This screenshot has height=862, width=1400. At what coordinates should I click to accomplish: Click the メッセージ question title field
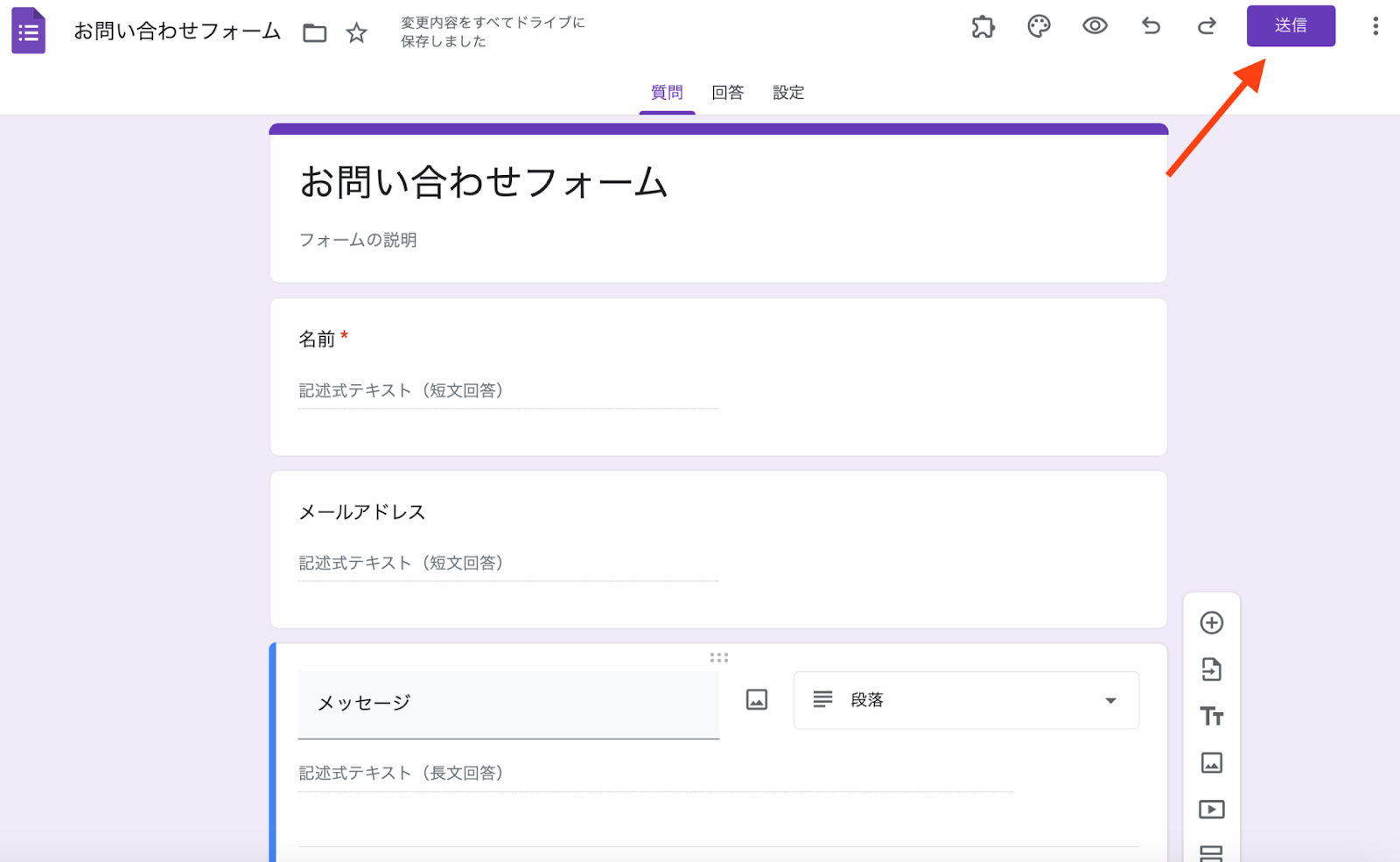pos(507,703)
